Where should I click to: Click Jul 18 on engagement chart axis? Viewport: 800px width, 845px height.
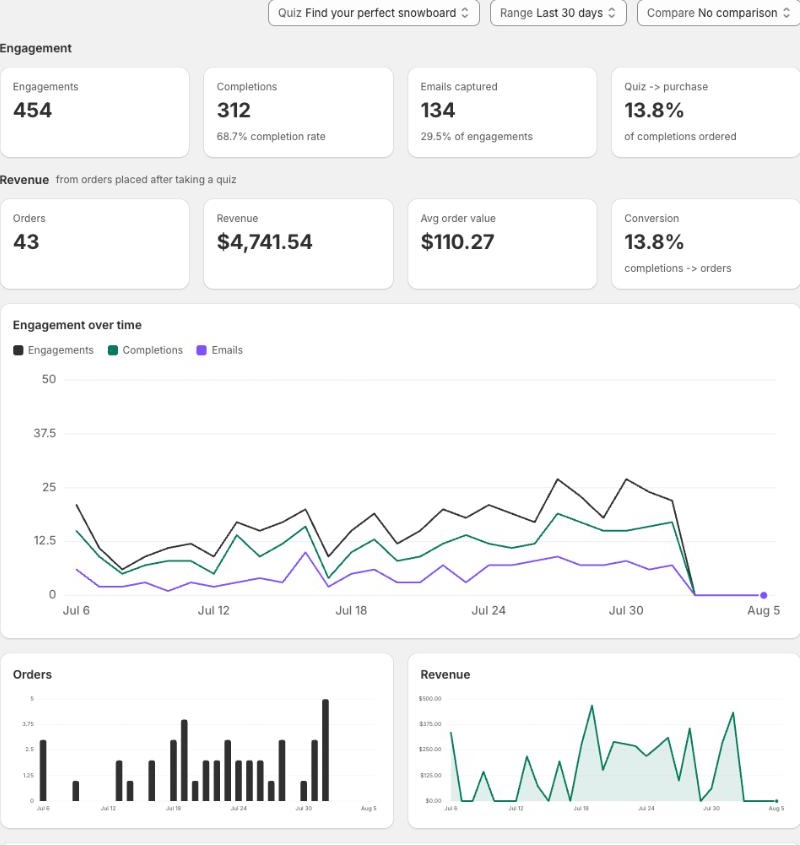tap(351, 611)
